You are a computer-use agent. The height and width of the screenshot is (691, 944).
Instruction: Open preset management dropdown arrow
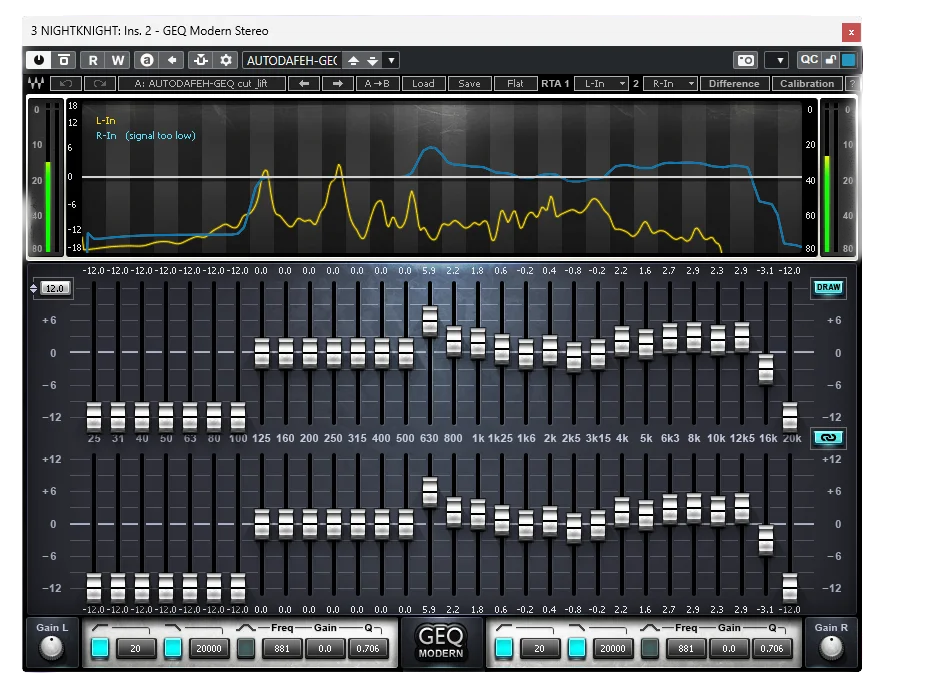point(391,61)
